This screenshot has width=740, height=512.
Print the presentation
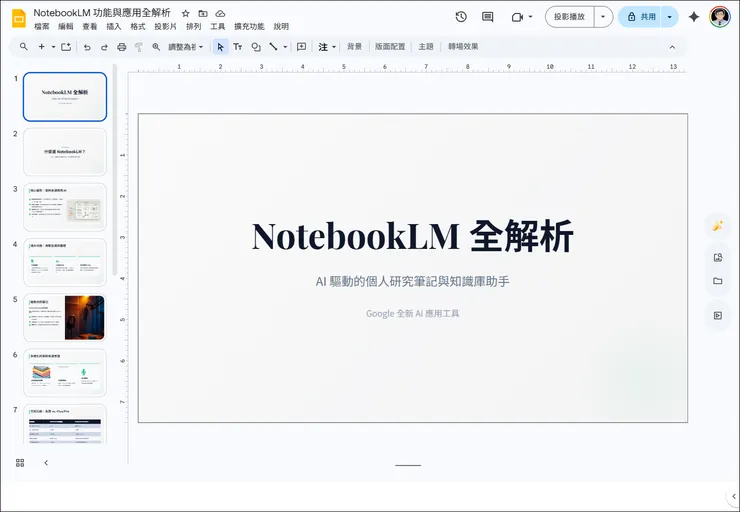[122, 47]
